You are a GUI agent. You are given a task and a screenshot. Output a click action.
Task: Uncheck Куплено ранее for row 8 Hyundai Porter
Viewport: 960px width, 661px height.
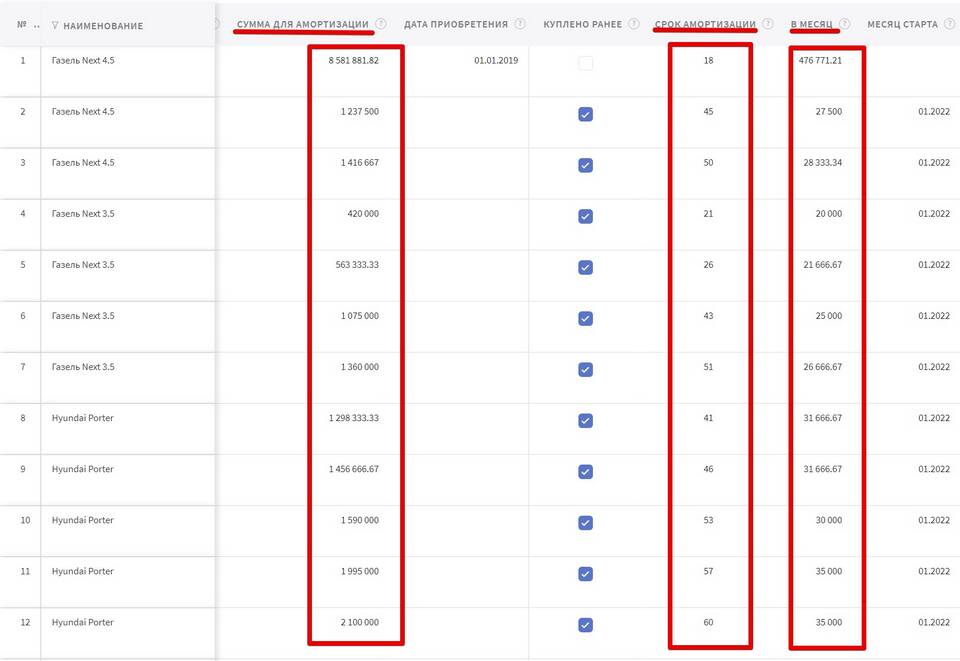585,421
